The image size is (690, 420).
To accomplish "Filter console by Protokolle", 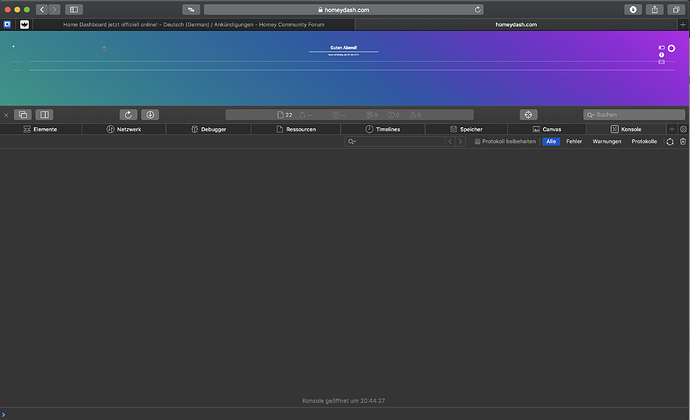I will click(644, 141).
